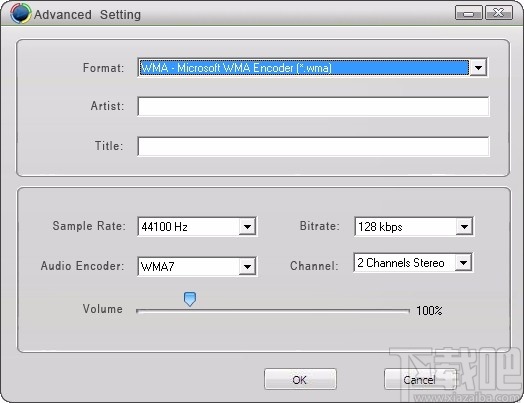Click the 100% volume value
This screenshot has height=403, width=524.
429,311
